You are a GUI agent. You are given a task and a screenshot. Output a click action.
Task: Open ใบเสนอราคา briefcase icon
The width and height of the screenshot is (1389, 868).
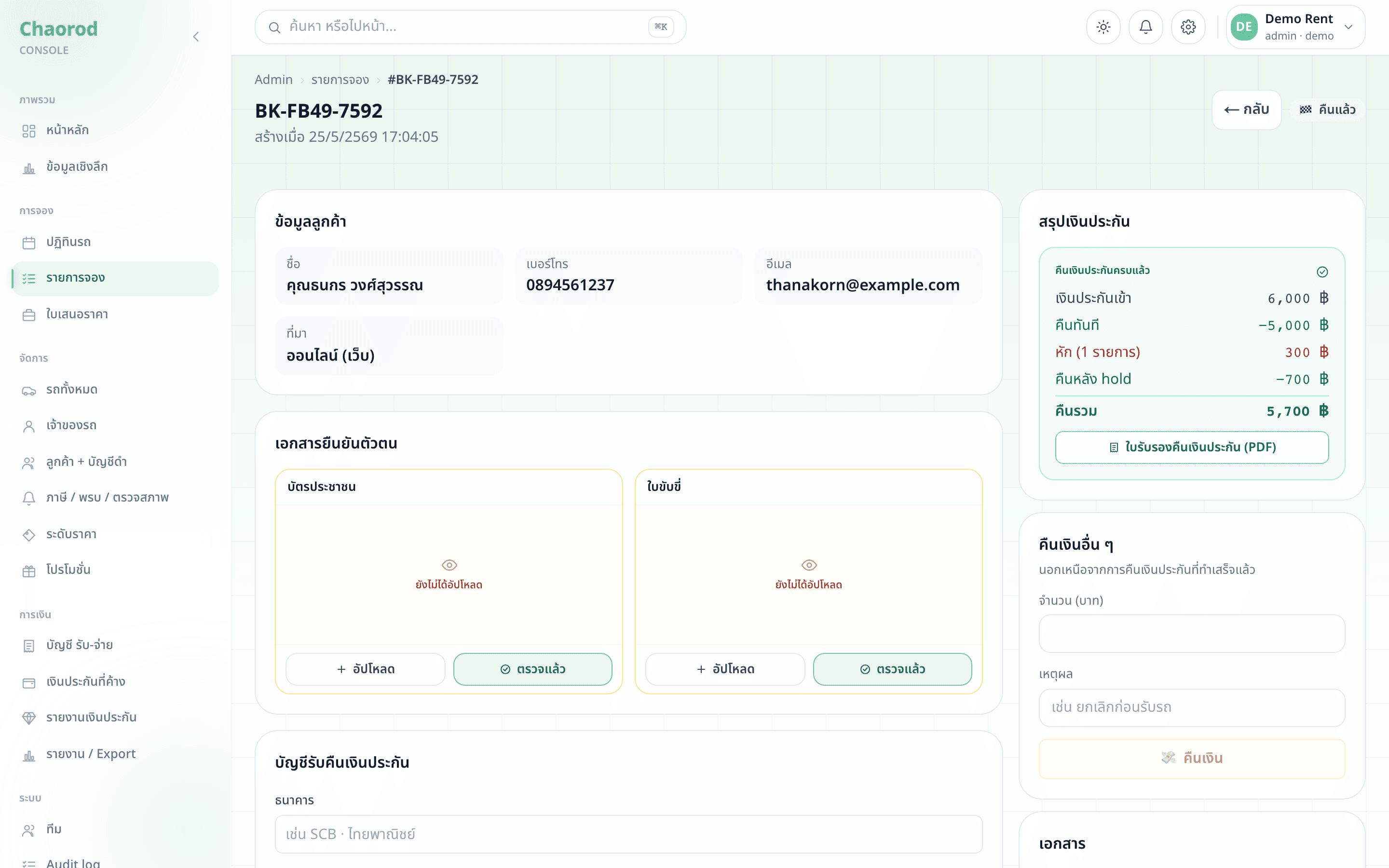(29, 315)
